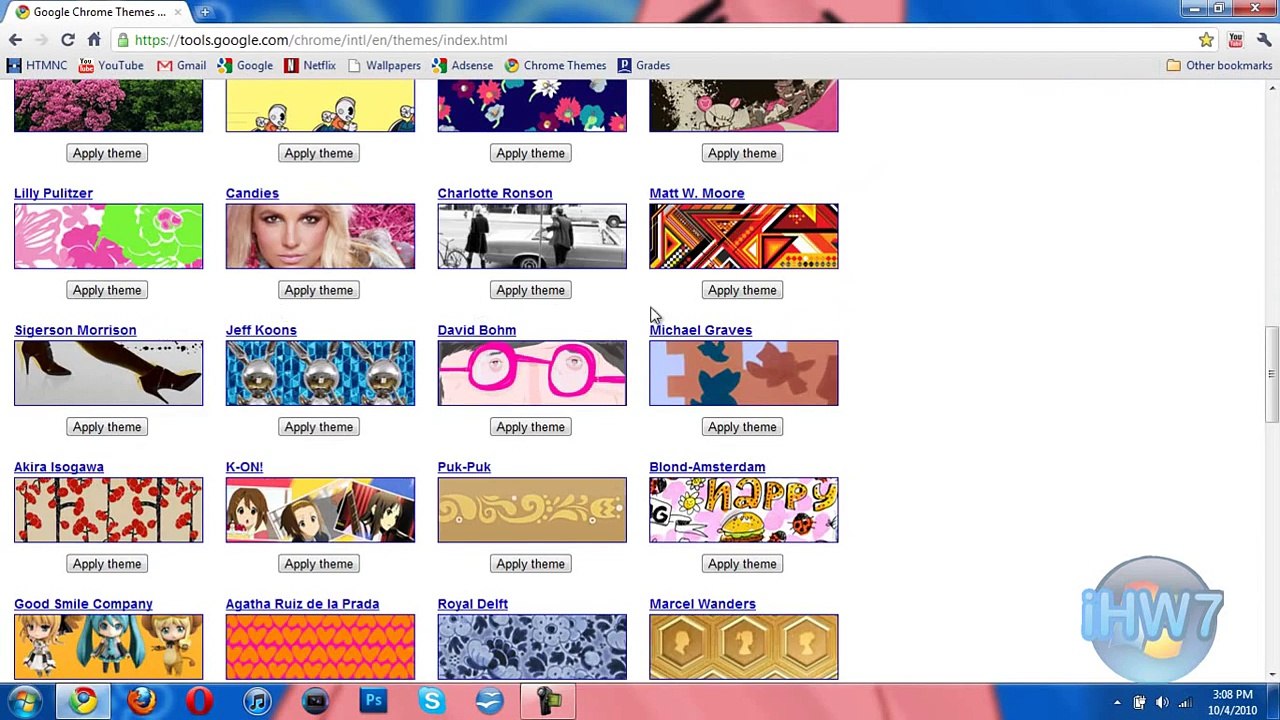Apply the Jeff Koons theme

319,427
